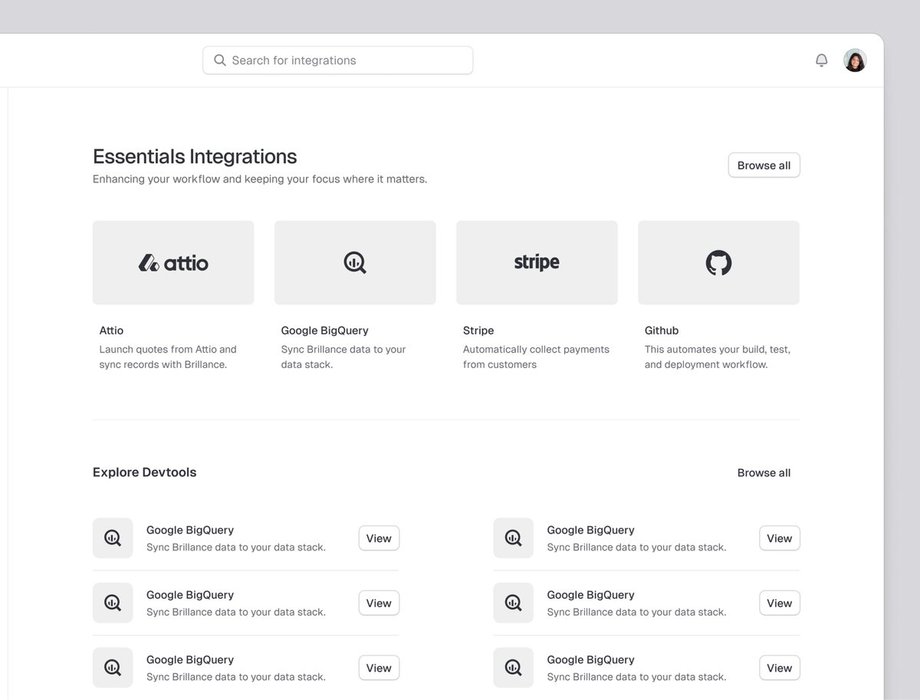Select the Stripe logo card

[537, 263]
